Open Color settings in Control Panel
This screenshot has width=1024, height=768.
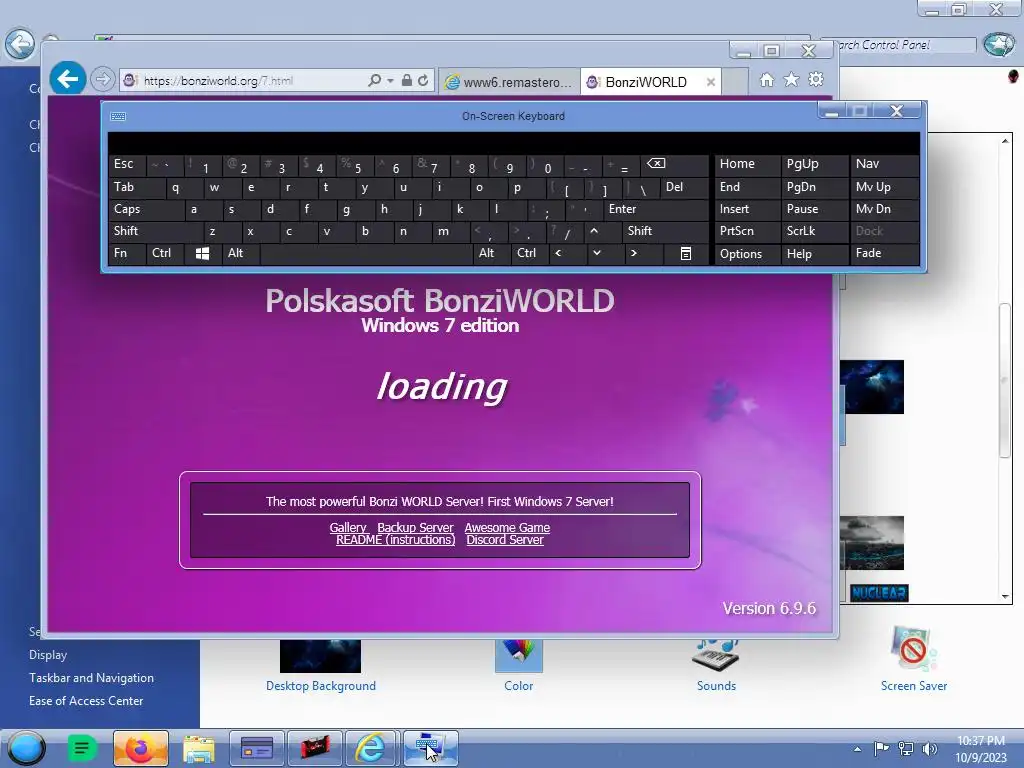click(519, 665)
